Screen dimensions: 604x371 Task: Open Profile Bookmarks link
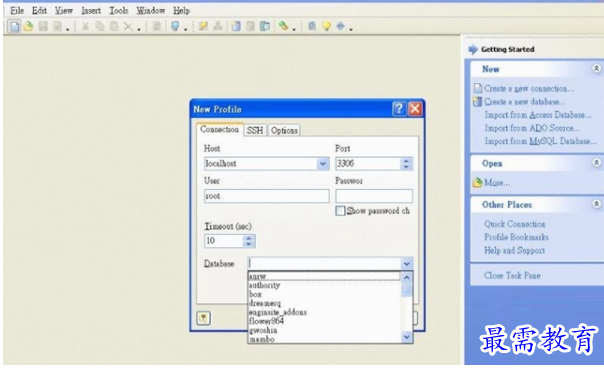[516, 237]
